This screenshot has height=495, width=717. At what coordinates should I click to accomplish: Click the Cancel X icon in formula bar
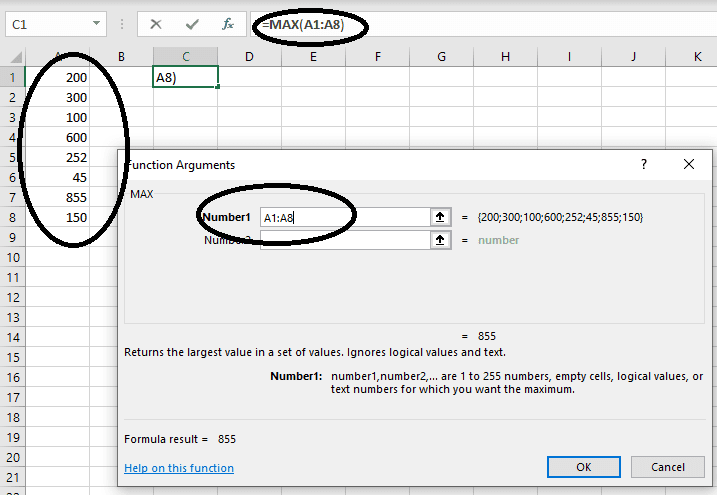[x=157, y=23]
